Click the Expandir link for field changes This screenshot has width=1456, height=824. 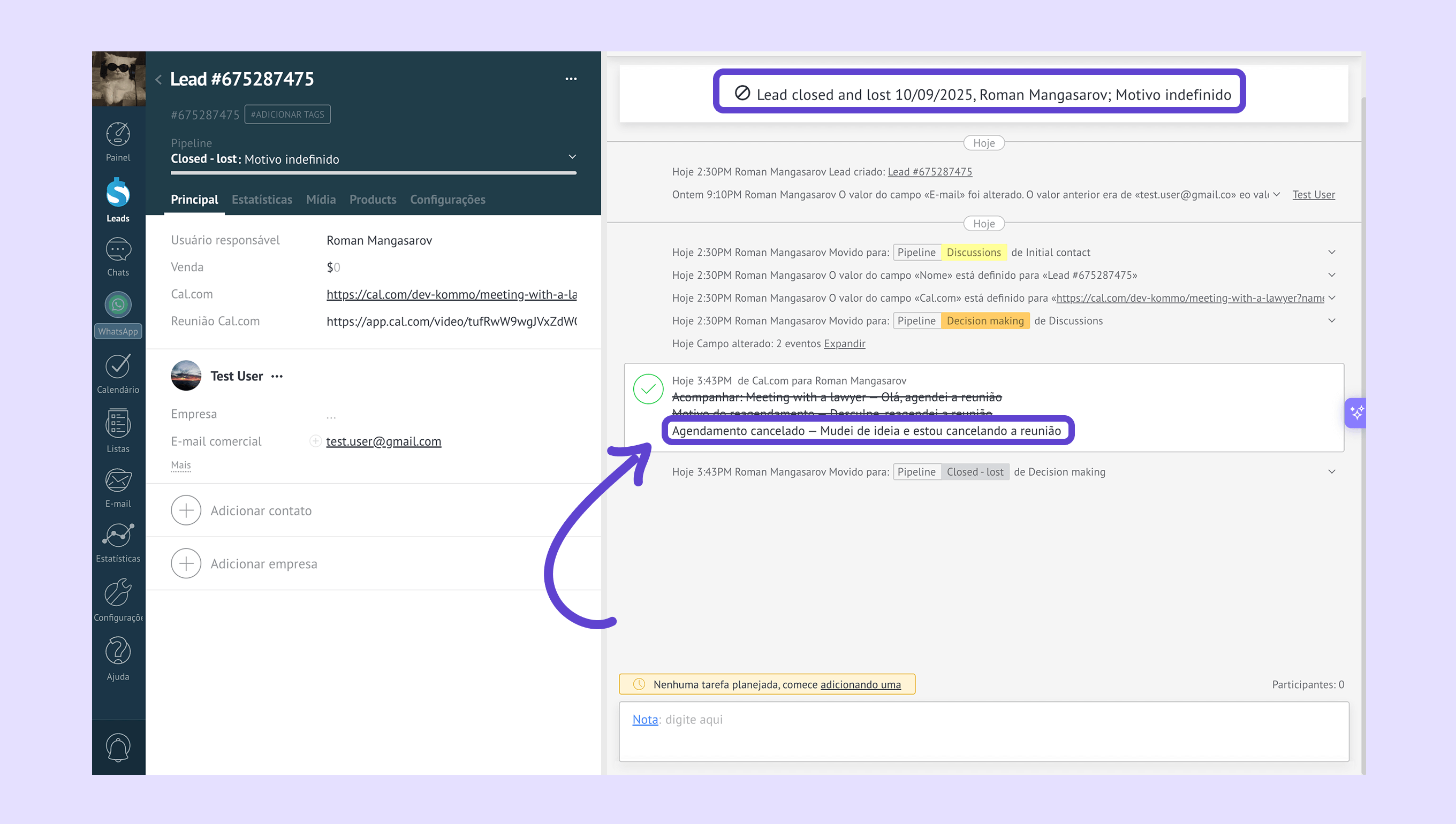(844, 344)
